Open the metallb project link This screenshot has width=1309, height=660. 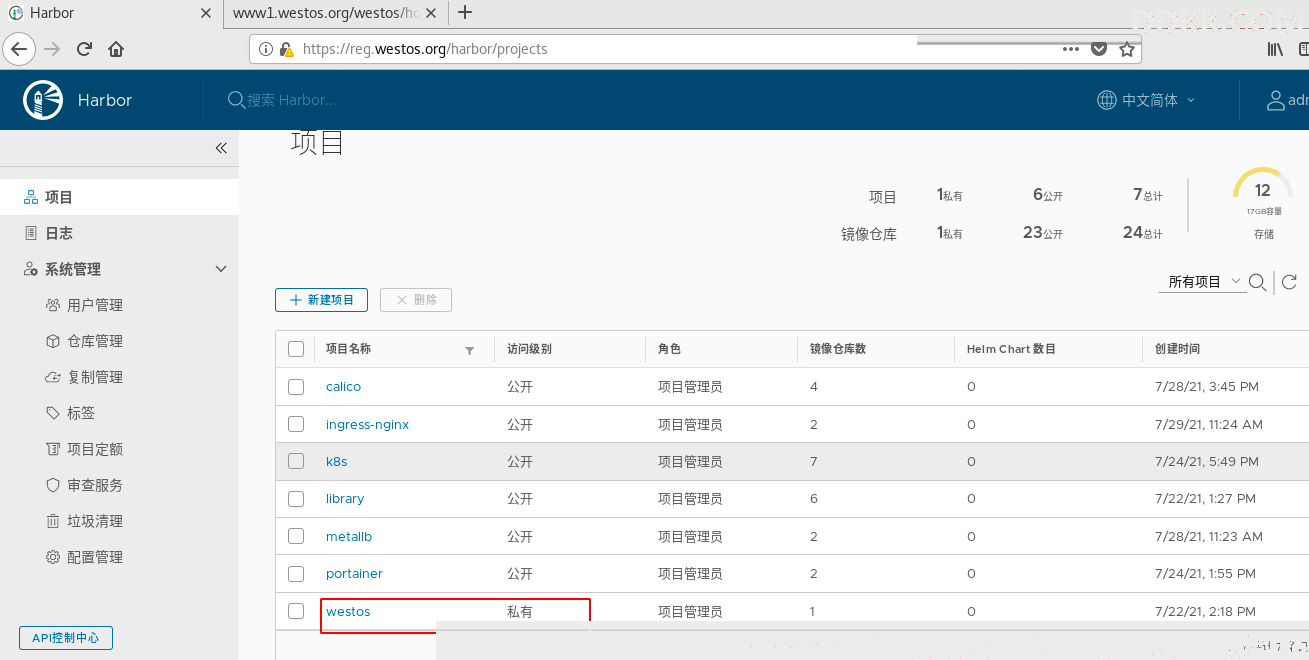tap(349, 536)
